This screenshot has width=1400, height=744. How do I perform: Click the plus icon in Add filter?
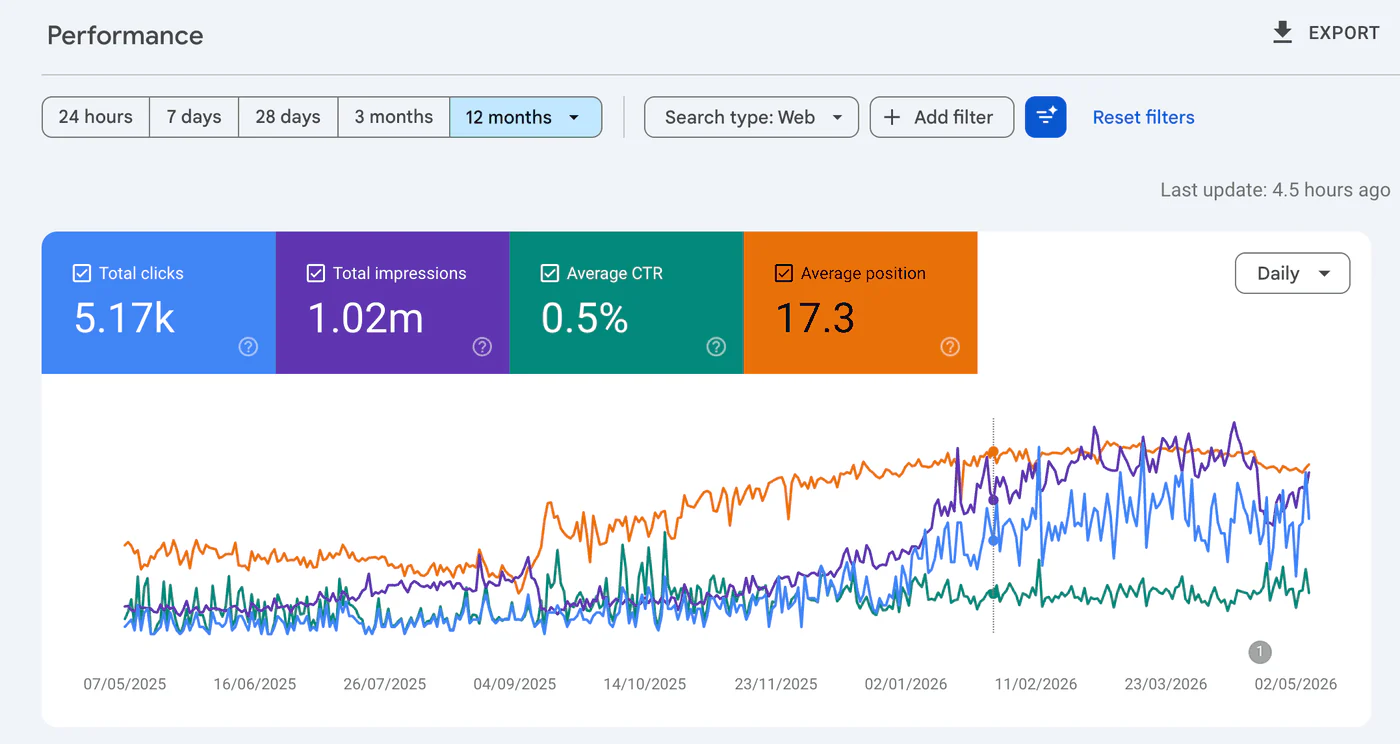point(892,117)
